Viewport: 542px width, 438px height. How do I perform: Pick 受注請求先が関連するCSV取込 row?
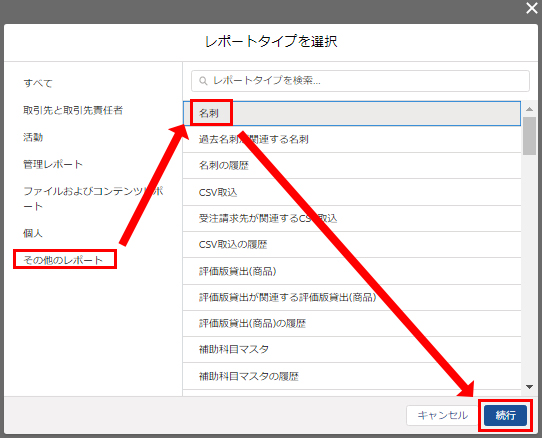click(352, 218)
